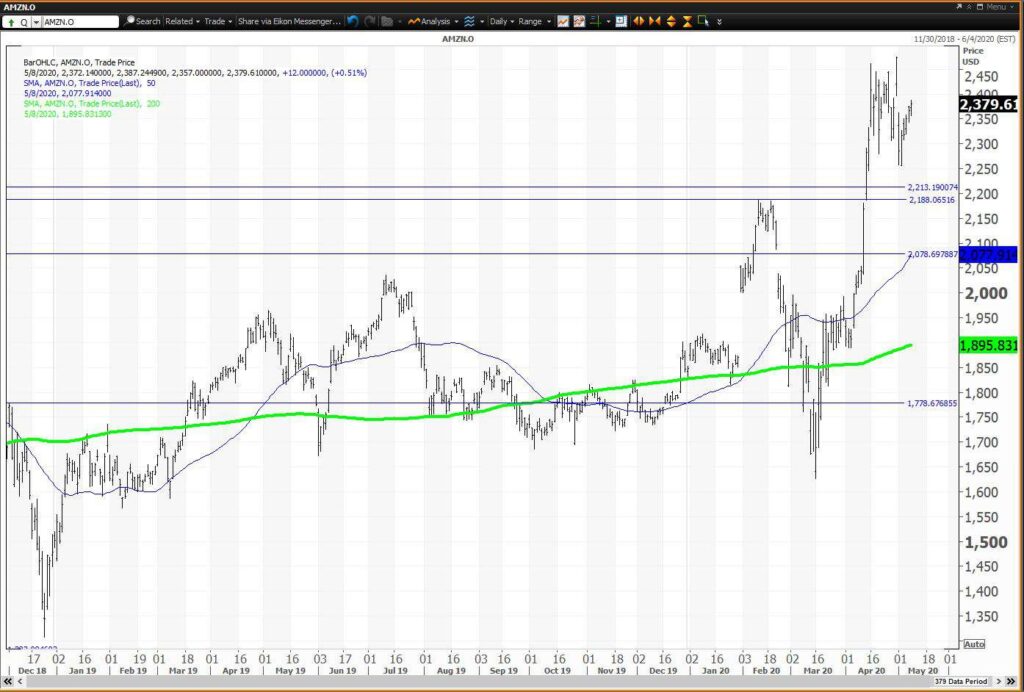Select the crosshair cursor tool
This screenshot has height=692, width=1024.
[x=596, y=21]
